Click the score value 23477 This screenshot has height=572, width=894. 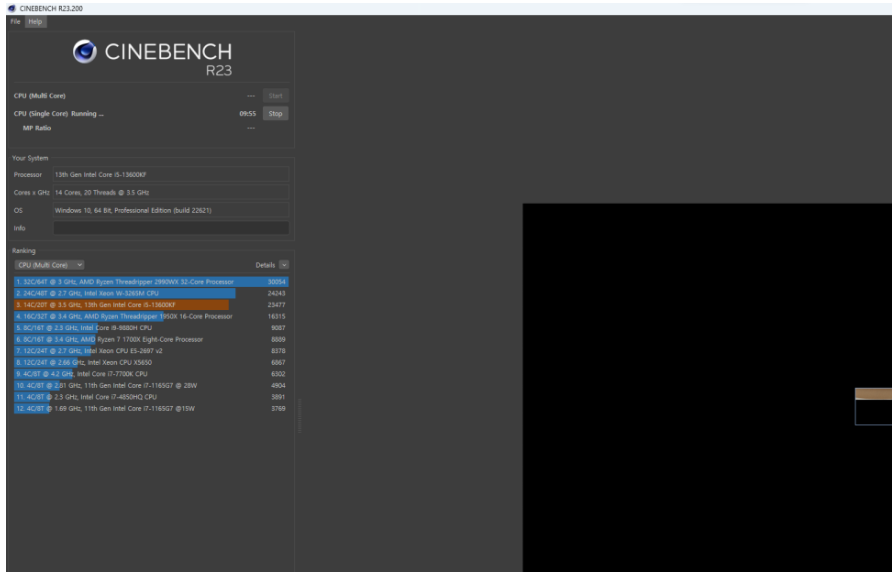tap(277, 305)
